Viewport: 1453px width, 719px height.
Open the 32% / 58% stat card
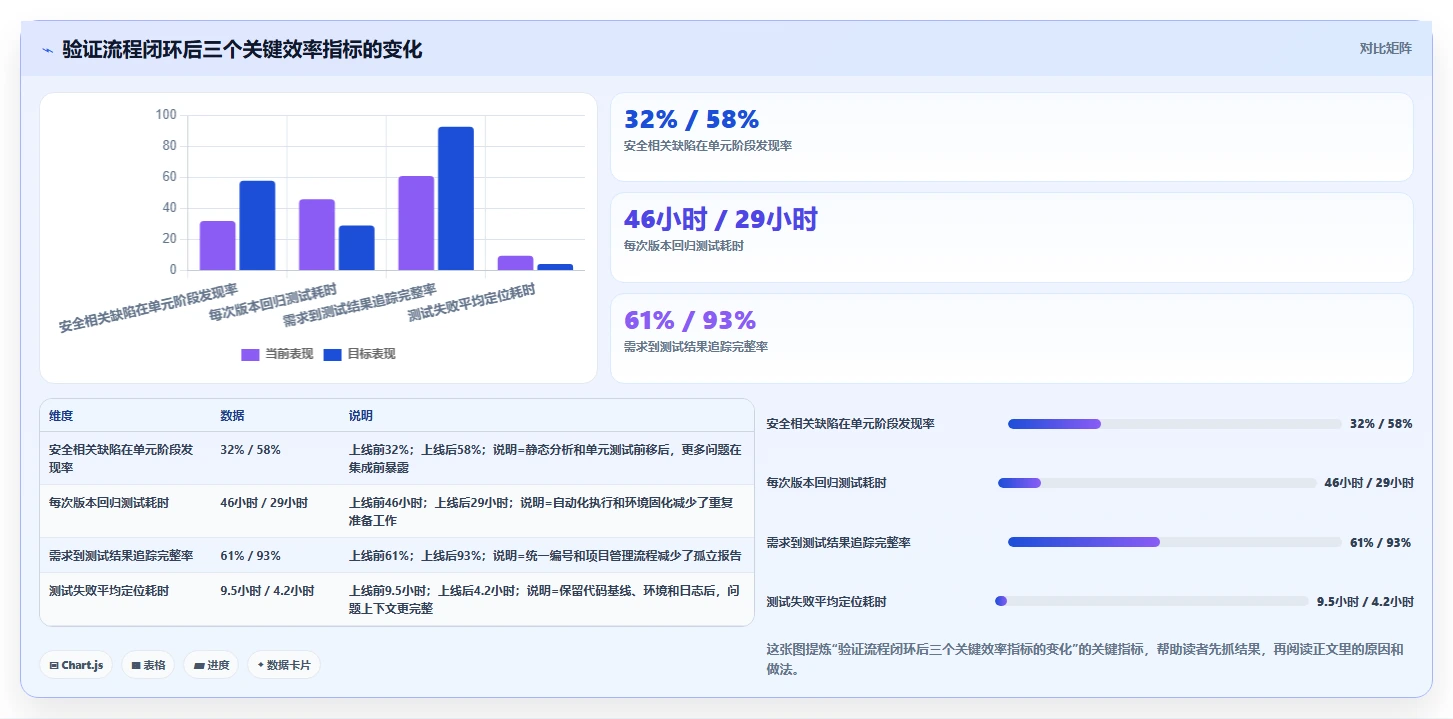[1011, 137]
